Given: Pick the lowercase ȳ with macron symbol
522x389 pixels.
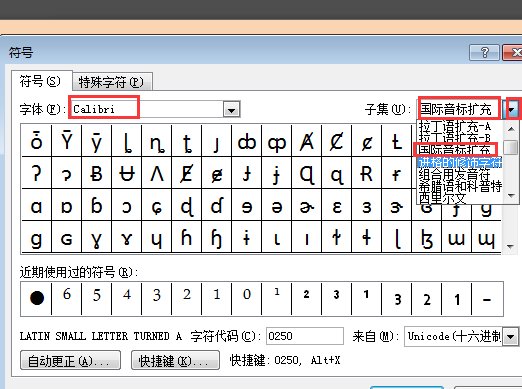Looking at the screenshot, I should (96, 141).
